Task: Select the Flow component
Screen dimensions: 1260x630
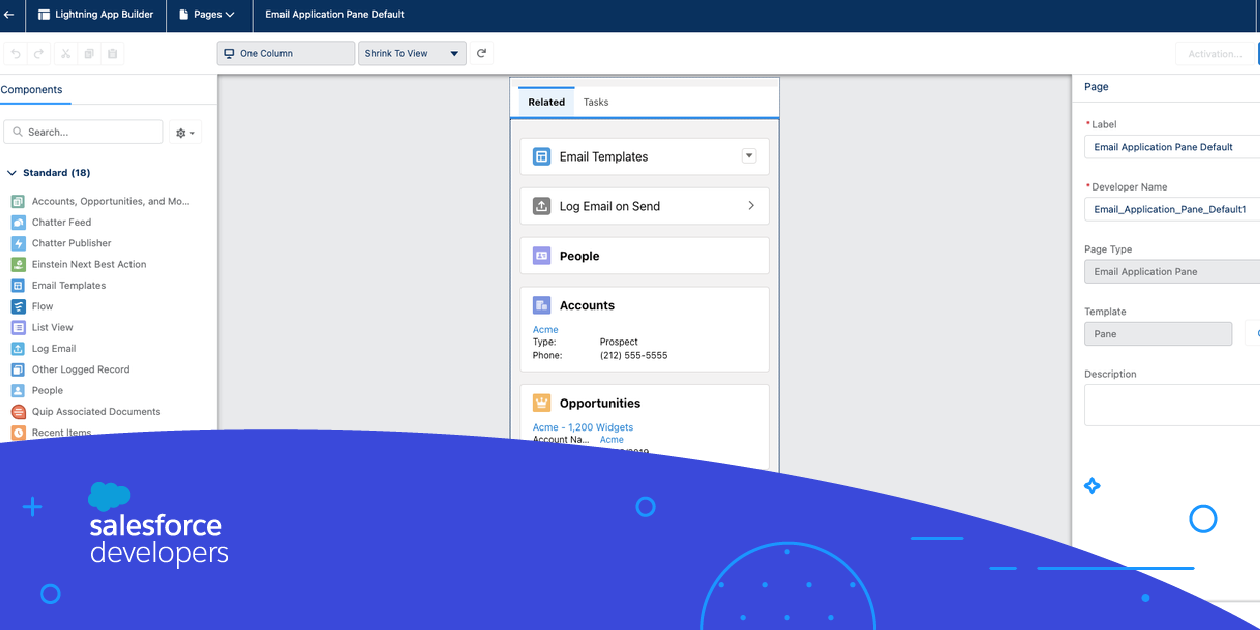Action: (32, 306)
